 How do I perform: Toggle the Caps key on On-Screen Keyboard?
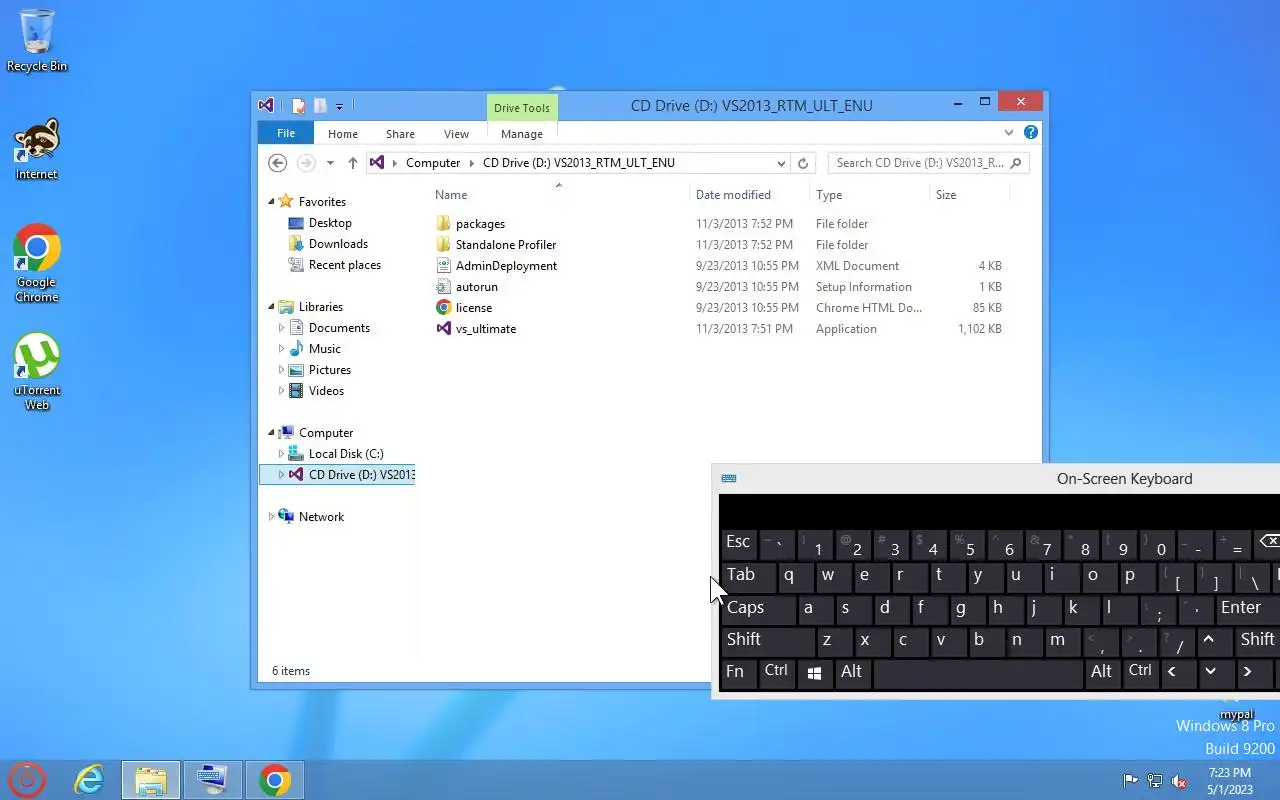(759, 608)
